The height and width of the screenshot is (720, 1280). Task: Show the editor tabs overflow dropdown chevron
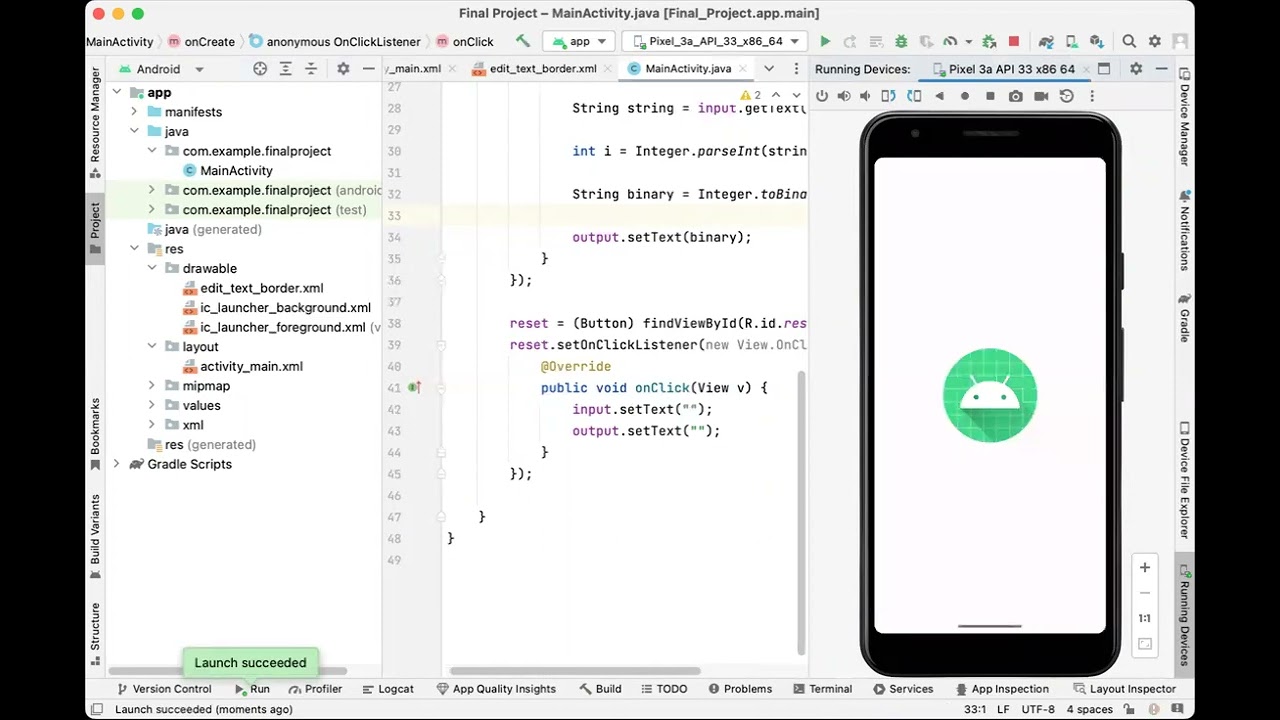769,69
